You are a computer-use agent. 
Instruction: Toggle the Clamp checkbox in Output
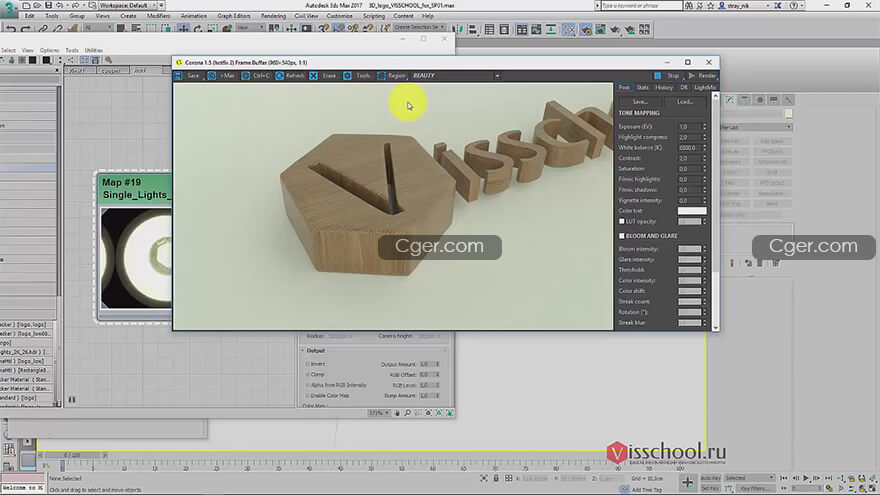[308, 374]
